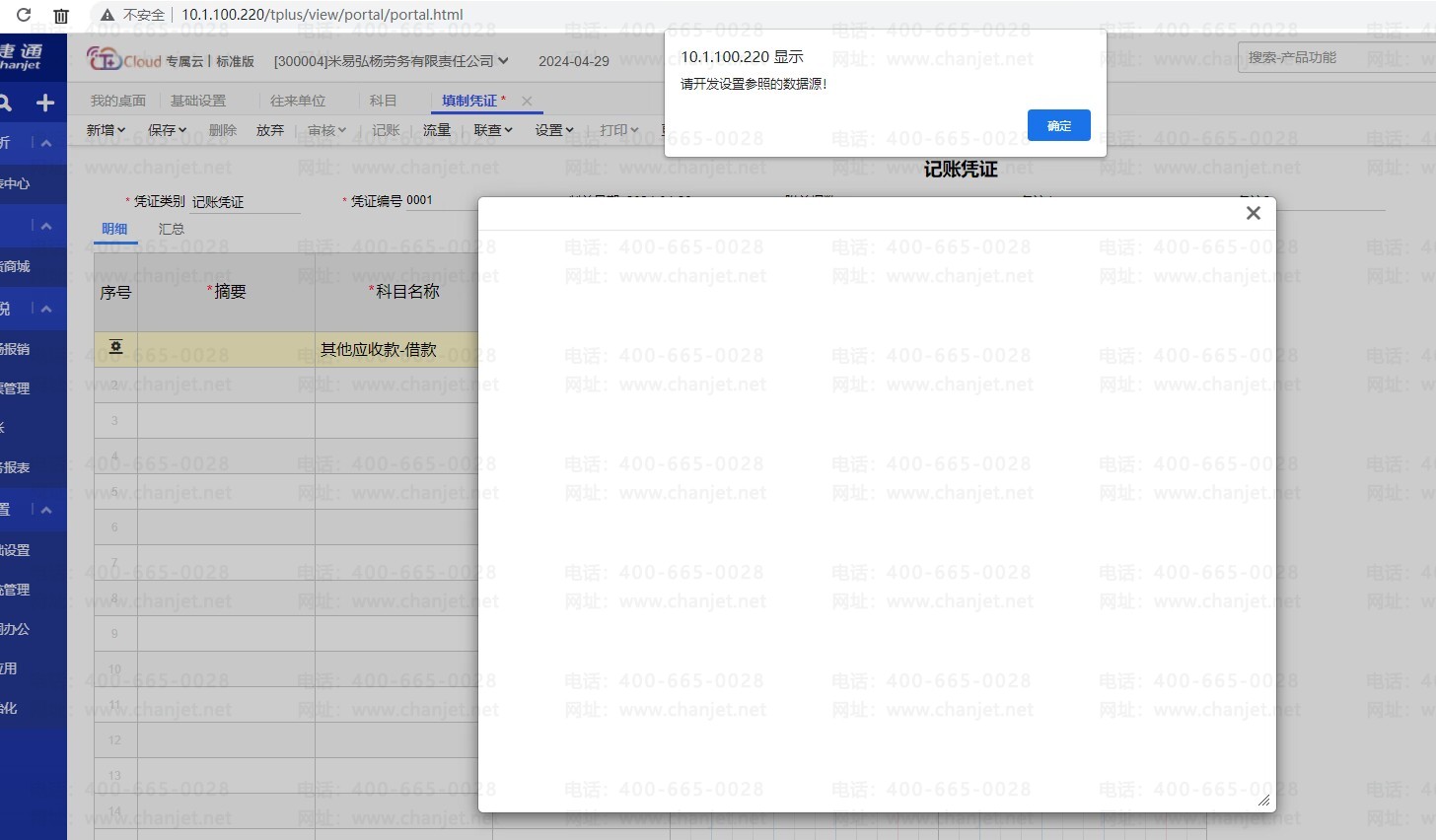1436x840 pixels.
Task: Click the 科目名称 column header
Action: [404, 292]
